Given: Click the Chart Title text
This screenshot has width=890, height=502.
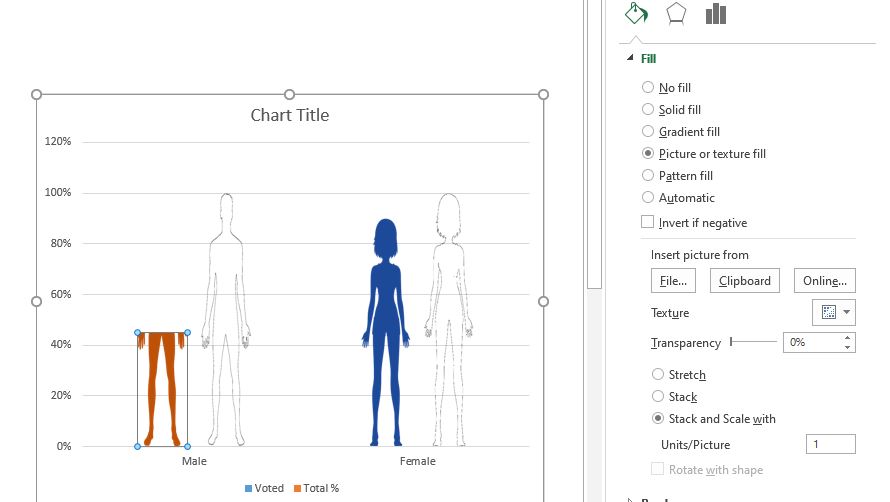Looking at the screenshot, I should point(289,115).
